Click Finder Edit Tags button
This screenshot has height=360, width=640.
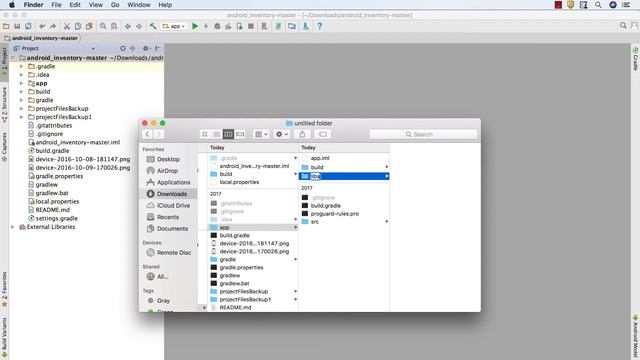click(323, 134)
